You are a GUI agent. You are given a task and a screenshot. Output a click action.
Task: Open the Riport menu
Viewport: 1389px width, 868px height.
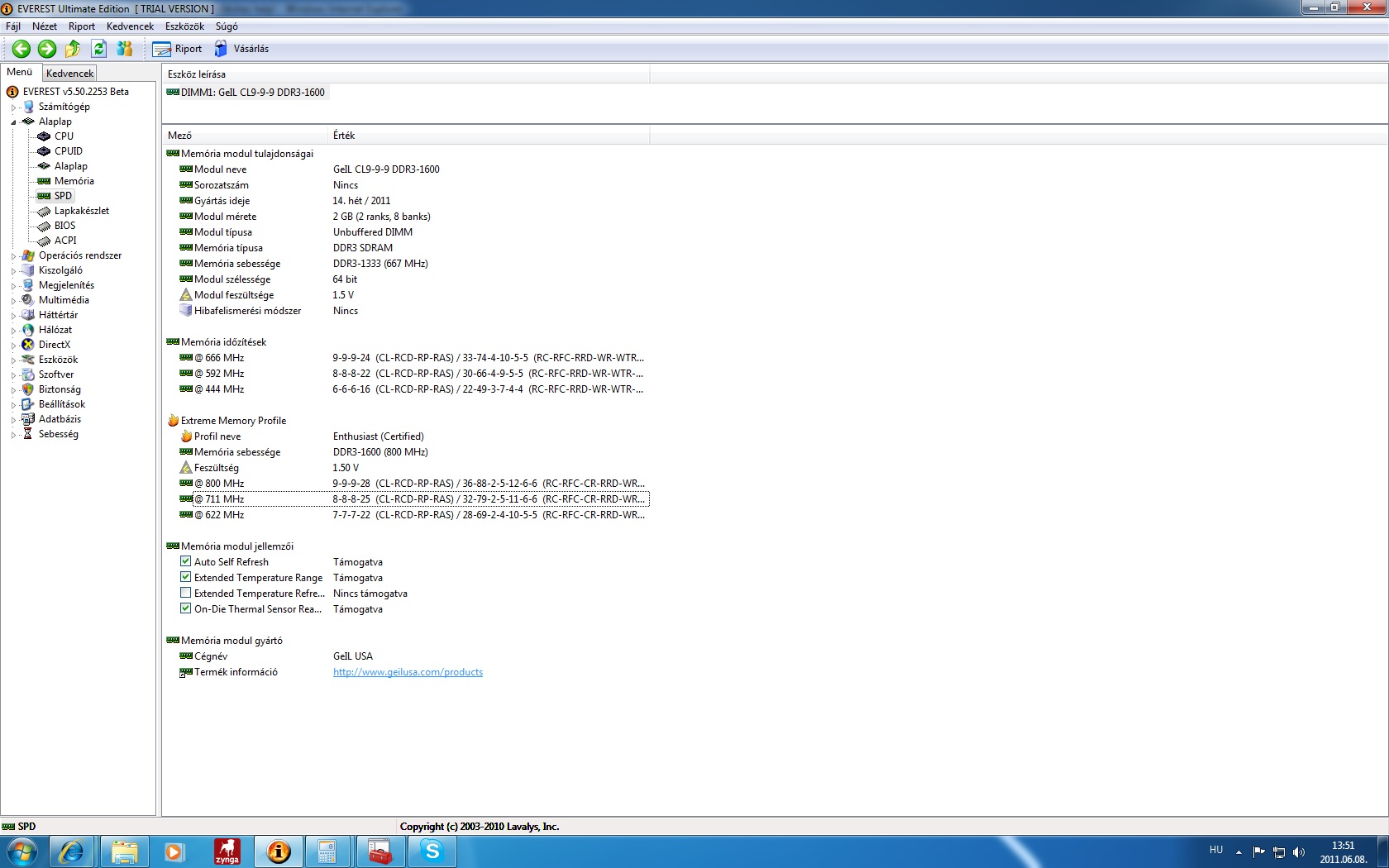click(x=82, y=26)
